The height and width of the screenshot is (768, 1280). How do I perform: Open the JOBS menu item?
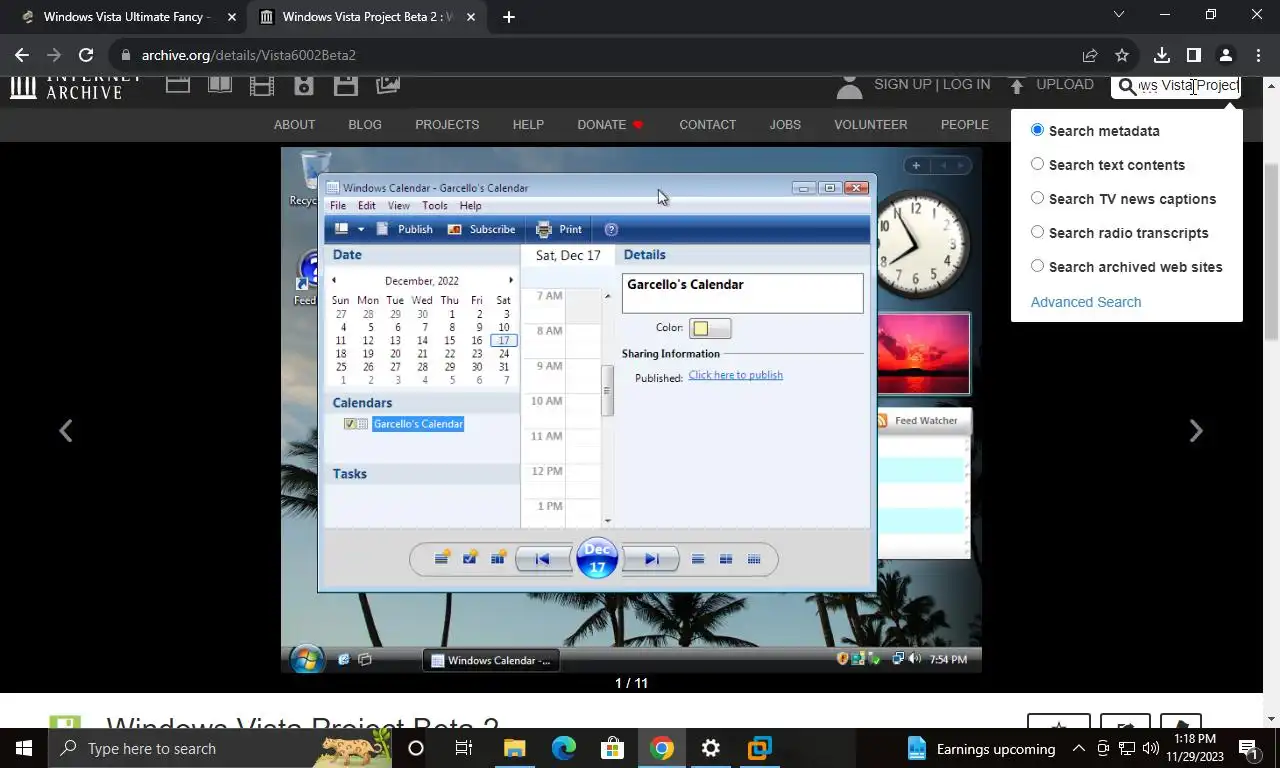(x=785, y=124)
